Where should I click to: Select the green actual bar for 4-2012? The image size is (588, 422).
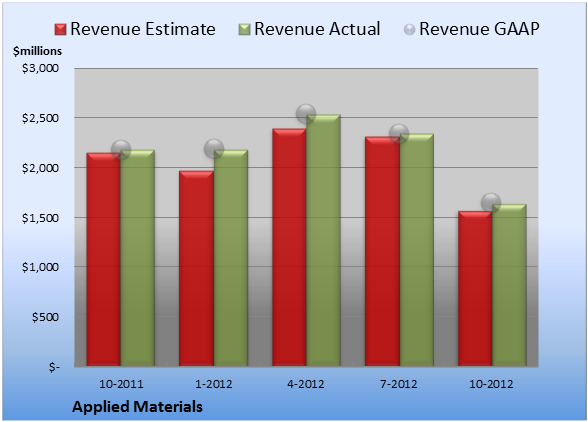tap(323, 240)
